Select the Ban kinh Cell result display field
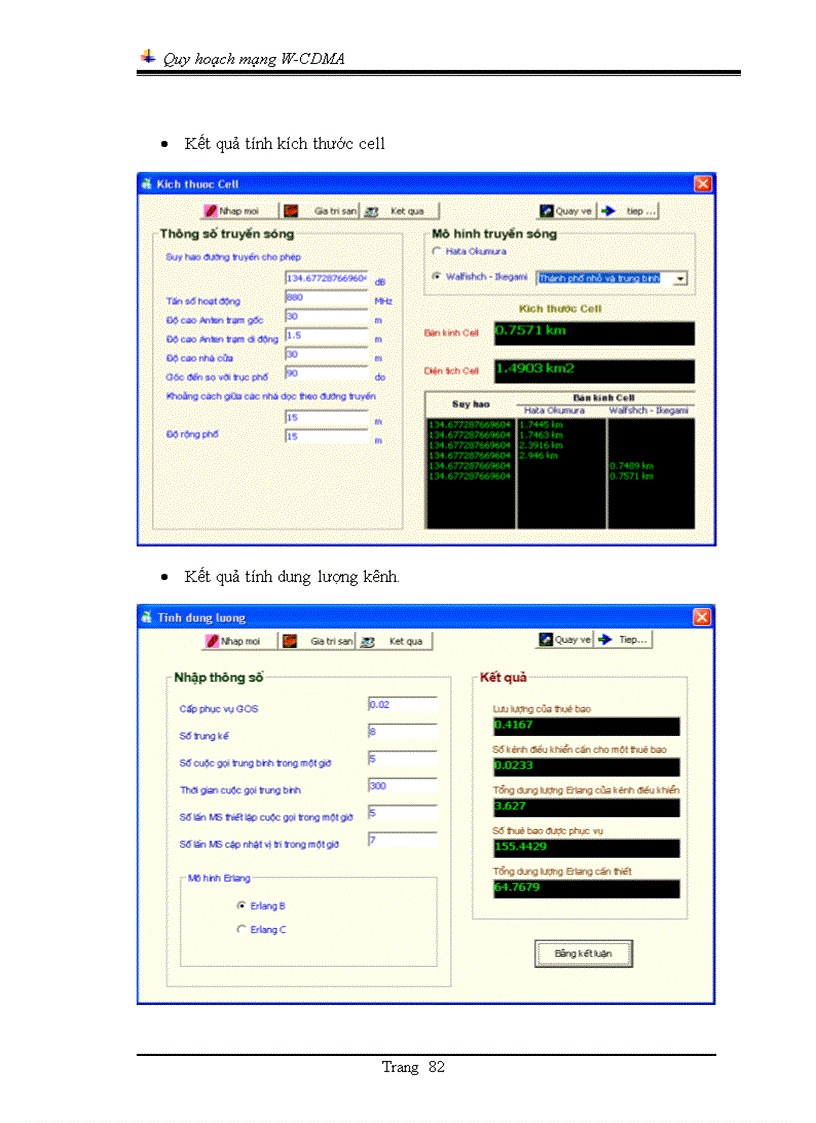Viewport: 816px width, 1123px height. click(594, 333)
